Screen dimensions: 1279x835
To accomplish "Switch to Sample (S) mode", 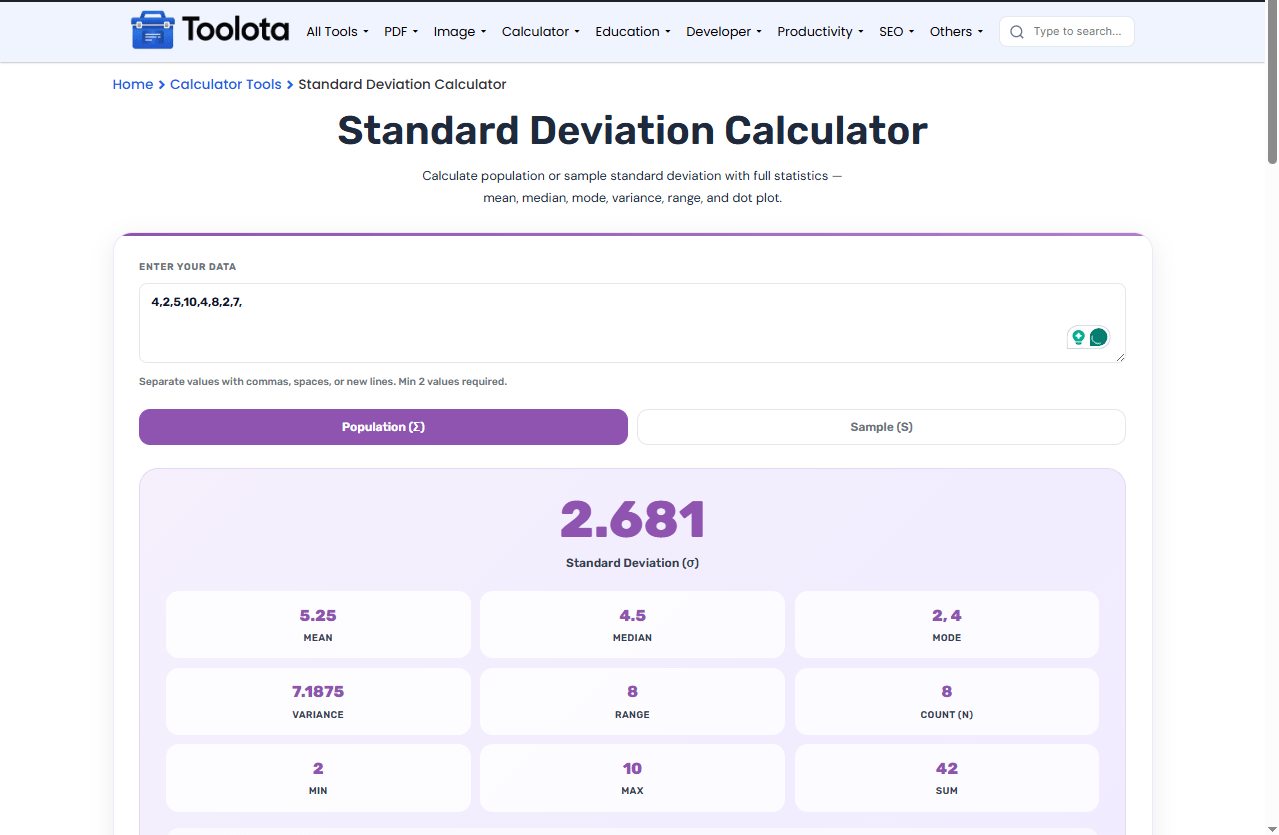I will [881, 427].
